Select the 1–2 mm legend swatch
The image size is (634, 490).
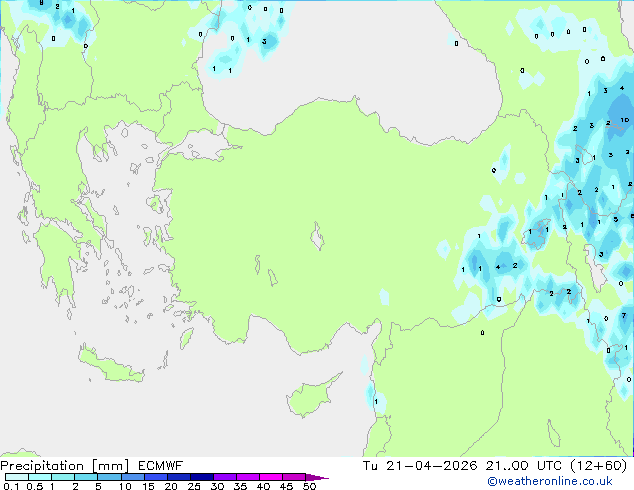point(63,477)
